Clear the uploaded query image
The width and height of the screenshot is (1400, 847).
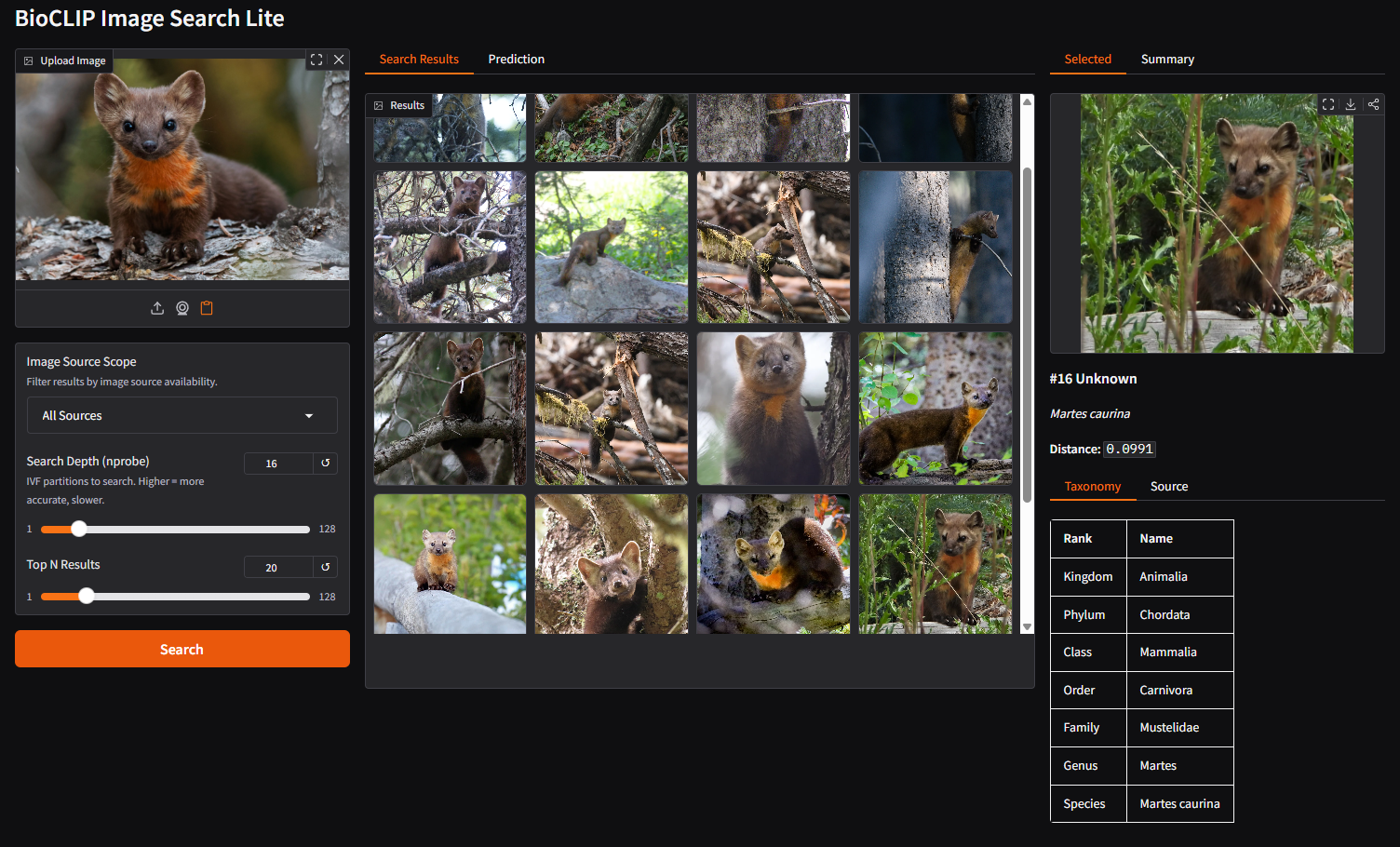tap(339, 60)
